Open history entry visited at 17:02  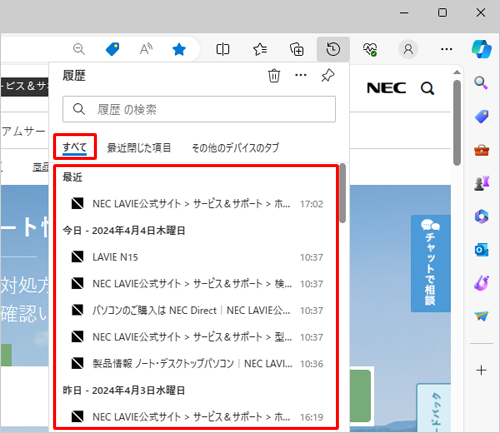tap(197, 203)
